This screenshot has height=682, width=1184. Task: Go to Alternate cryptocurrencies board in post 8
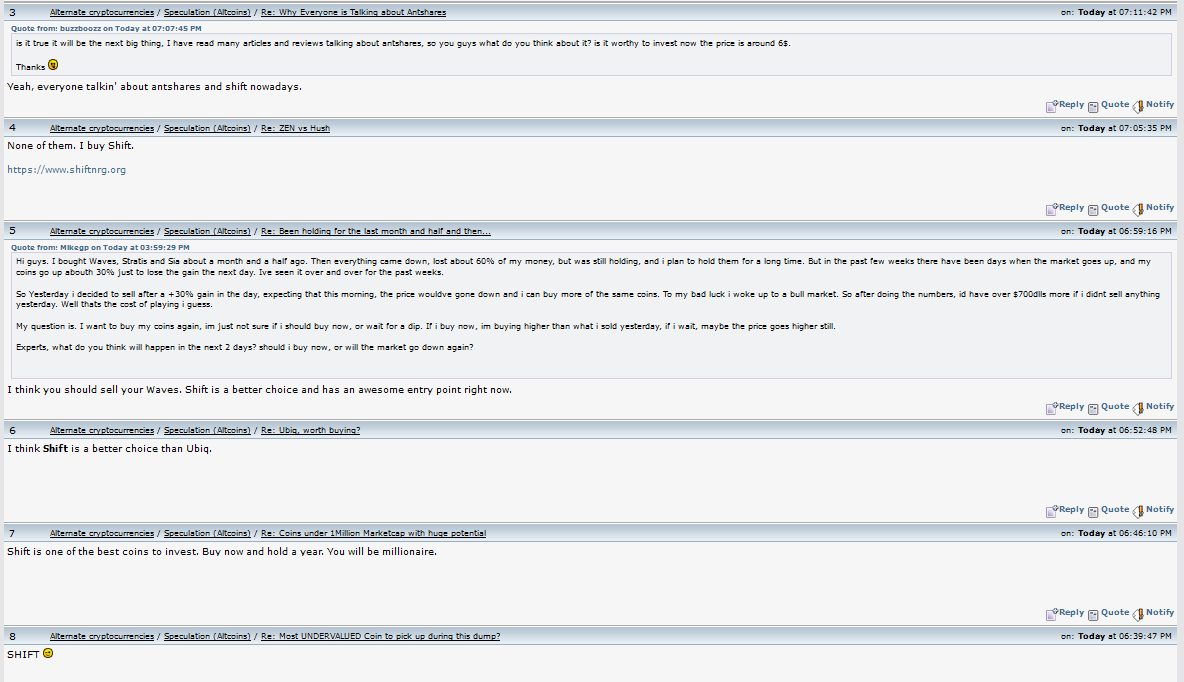click(x=102, y=636)
